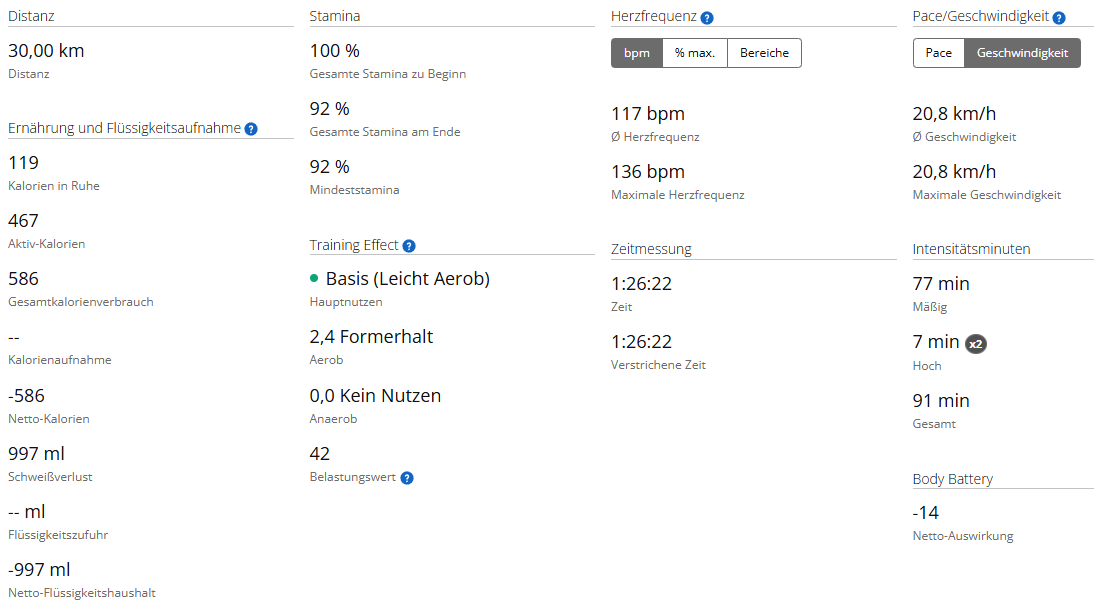Screen dimensions: 1094x615
Task: Click the Flüssigkeitszufuhr label
Action: pos(59,535)
